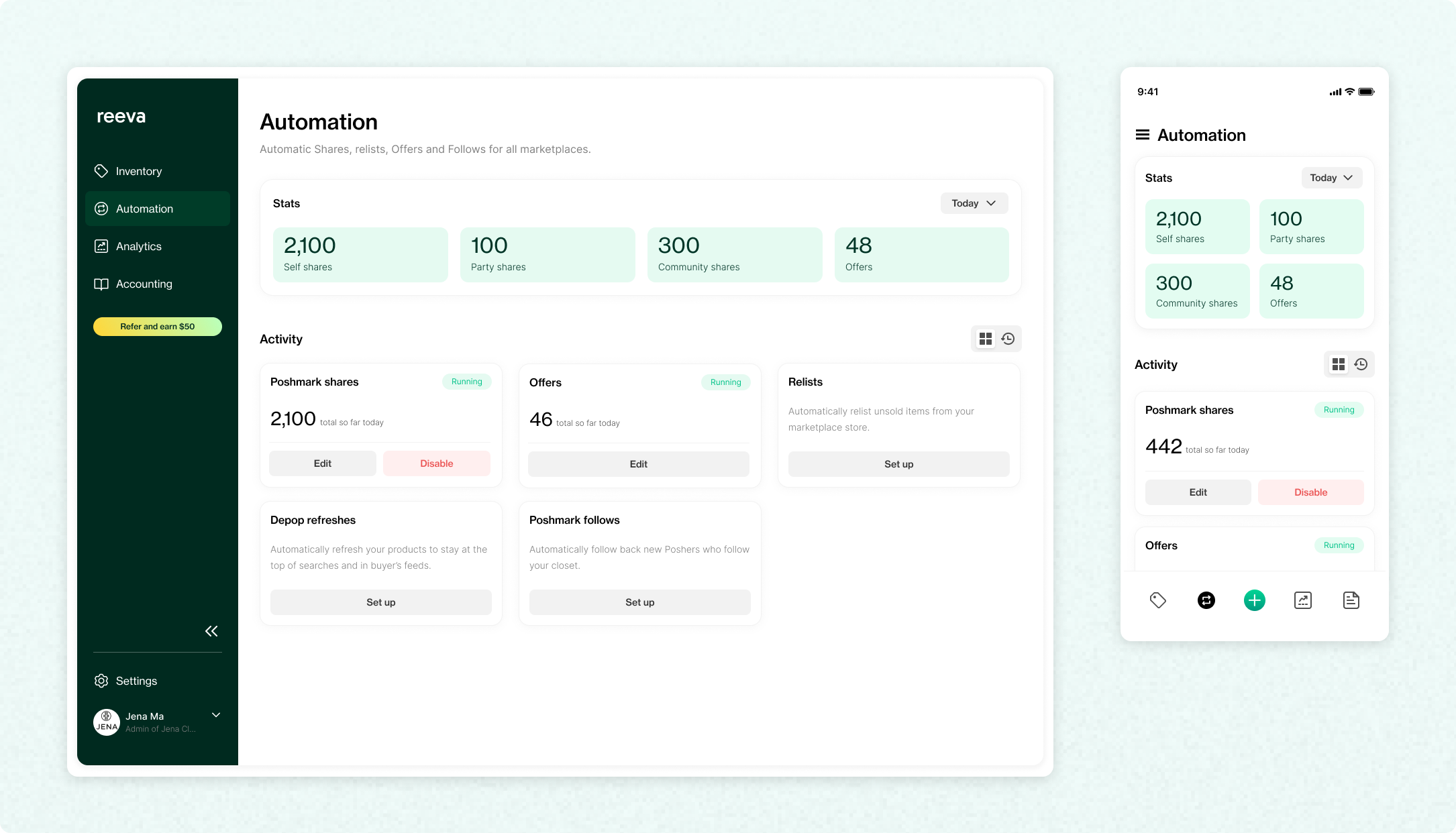This screenshot has width=1456, height=833.
Task: Switch desktop Activity to history view
Action: click(1008, 339)
